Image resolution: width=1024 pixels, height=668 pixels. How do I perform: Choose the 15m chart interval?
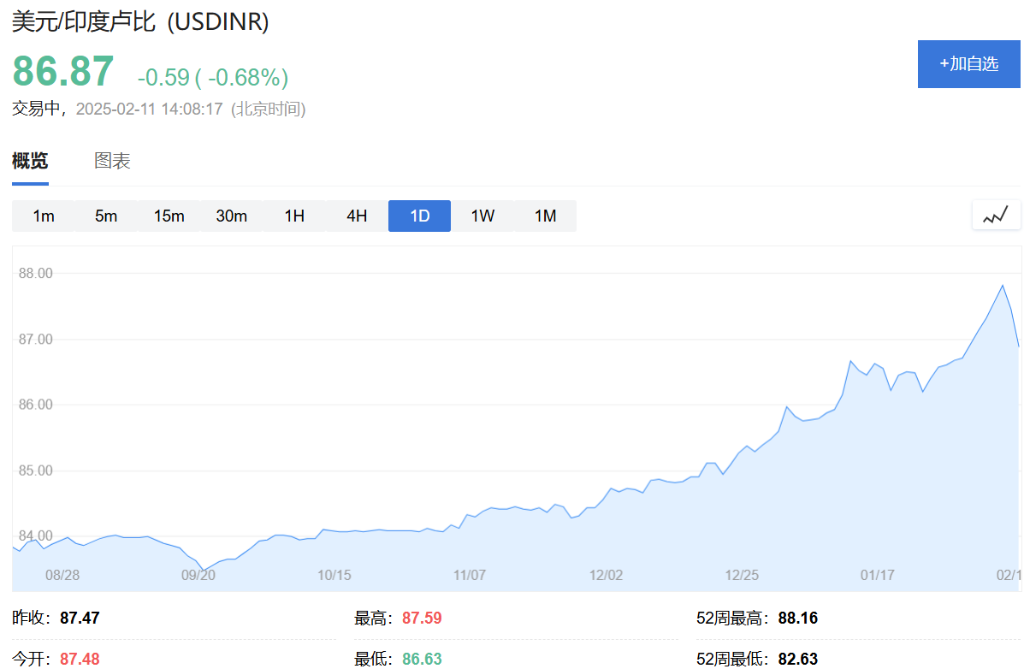pyautogui.click(x=169, y=216)
